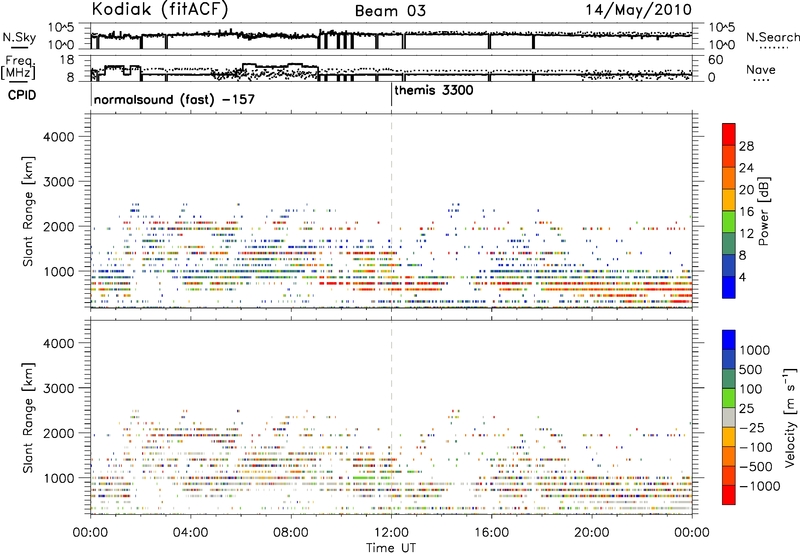Click the 'CPID' row label

click(x=22, y=95)
